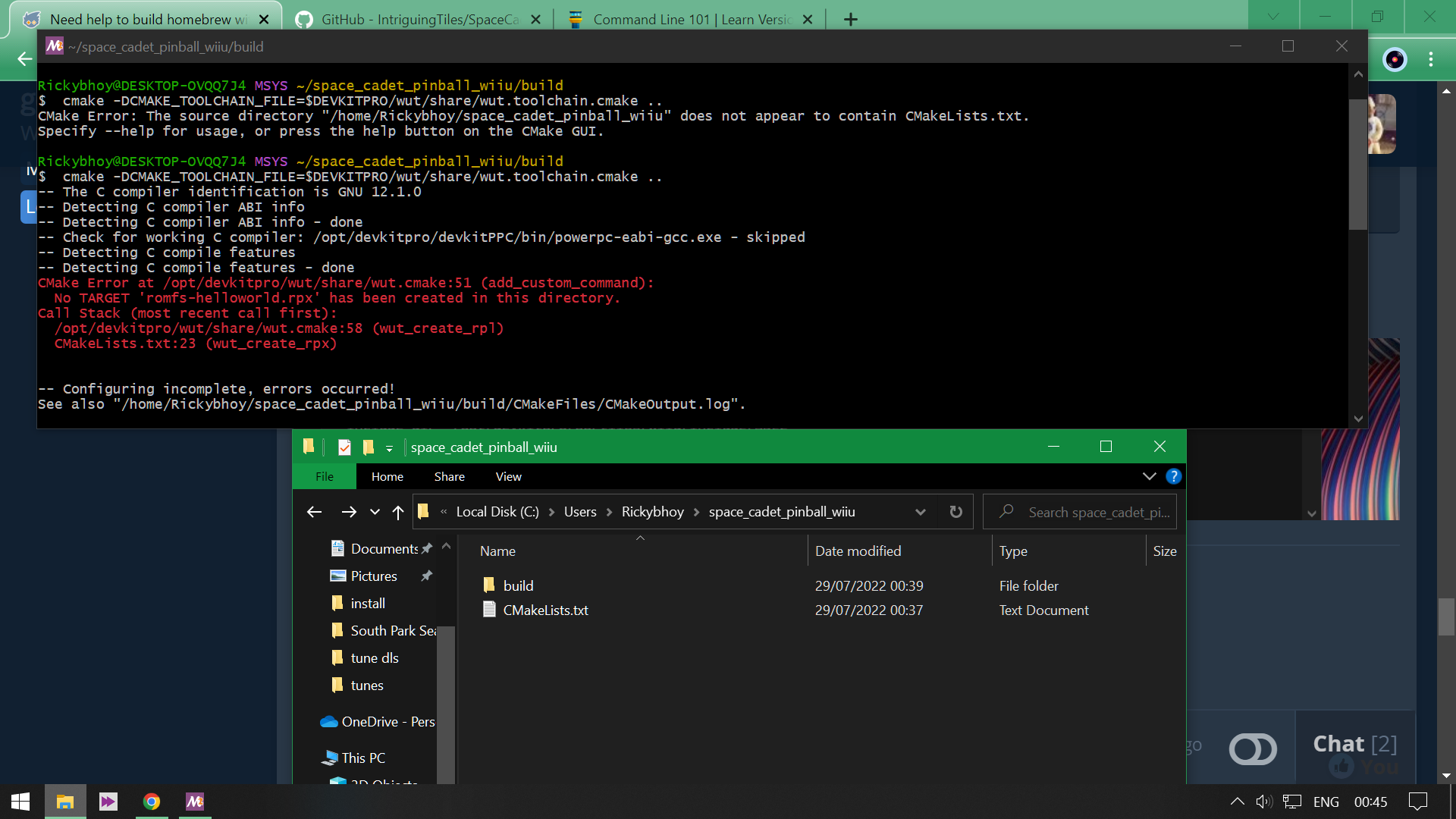Open the Customize Quick Access Toolbar dropdown

tap(390, 448)
